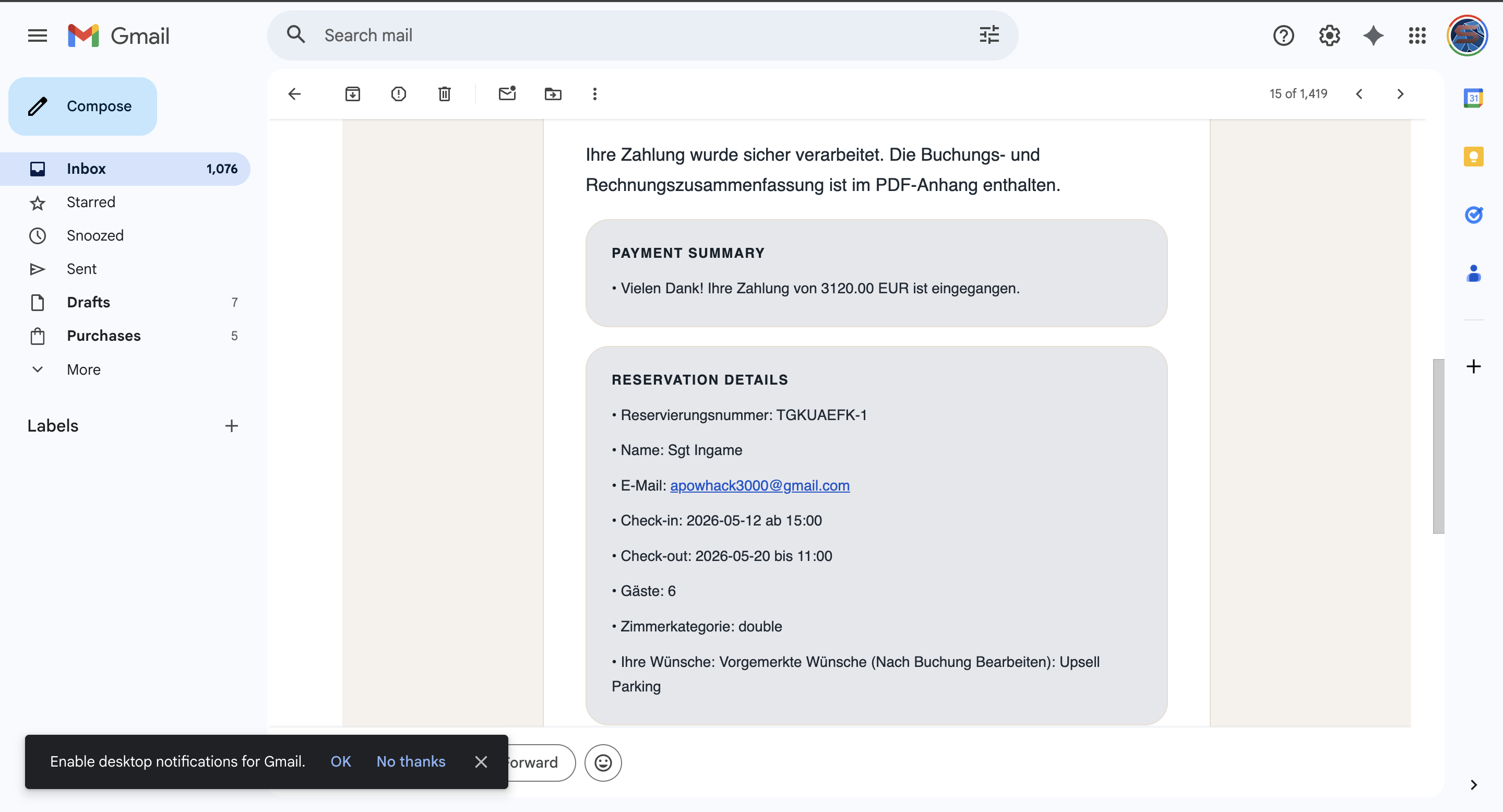Image resolution: width=1503 pixels, height=812 pixels.
Task: Open Sent folder
Action: pos(125,269)
